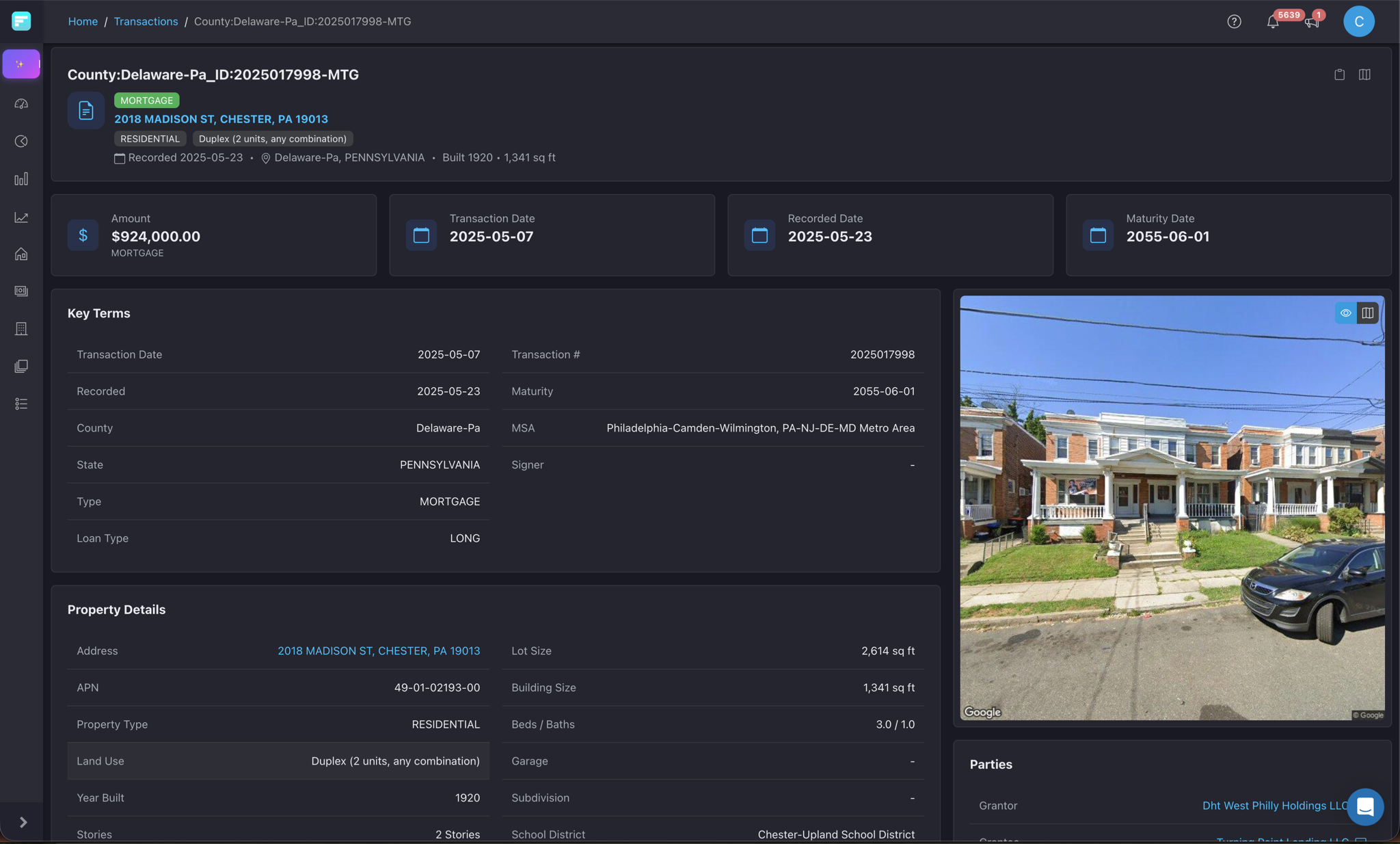Open user avatar menu labeled C
The width and height of the screenshot is (1400, 844).
[x=1358, y=22]
